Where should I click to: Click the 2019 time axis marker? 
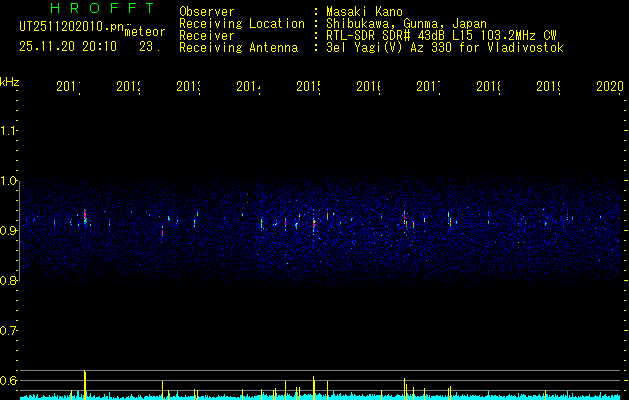click(549, 86)
